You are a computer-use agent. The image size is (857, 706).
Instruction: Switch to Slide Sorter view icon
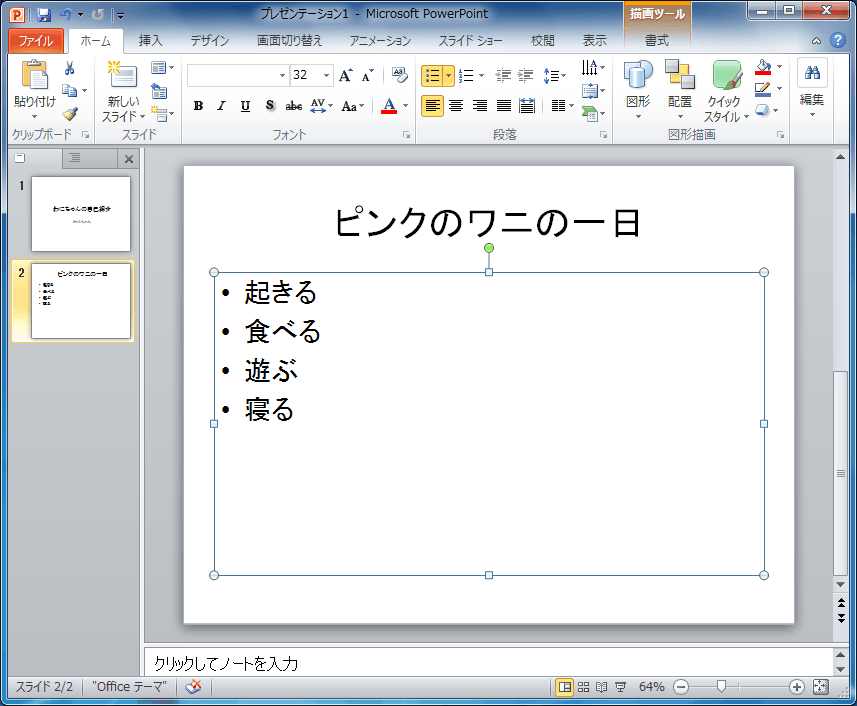pyautogui.click(x=584, y=687)
